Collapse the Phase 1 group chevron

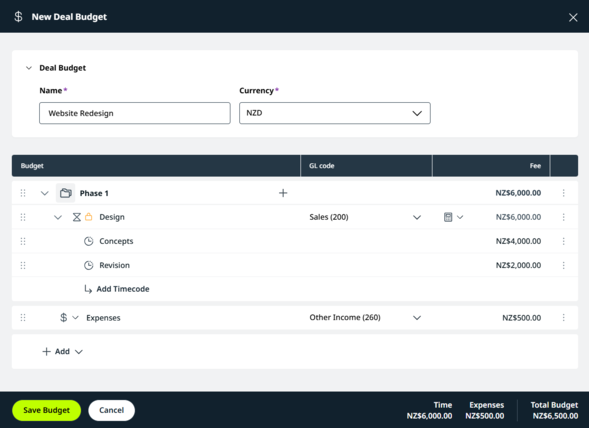[x=44, y=193]
